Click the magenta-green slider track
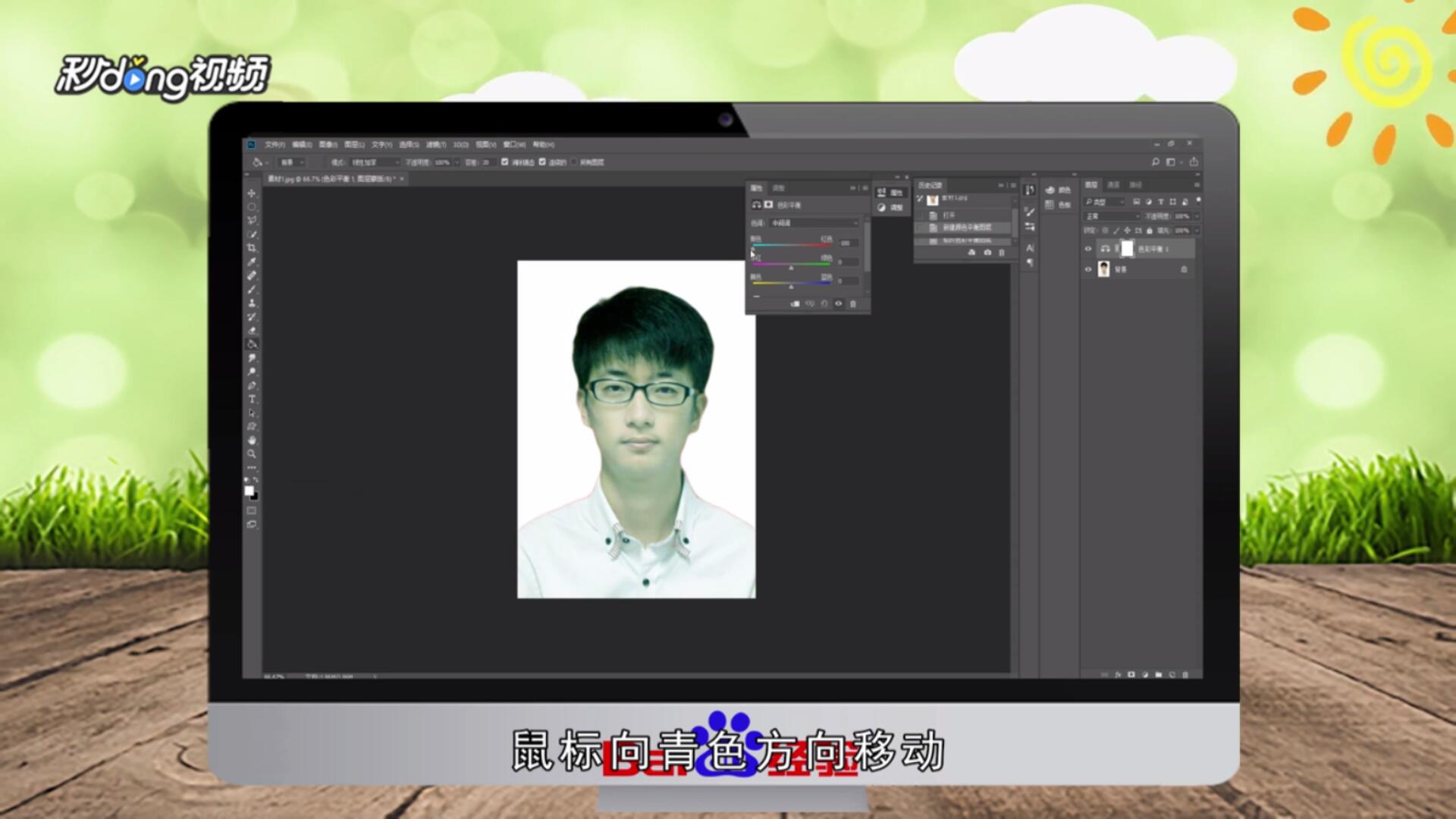The image size is (1456, 819). click(791, 264)
